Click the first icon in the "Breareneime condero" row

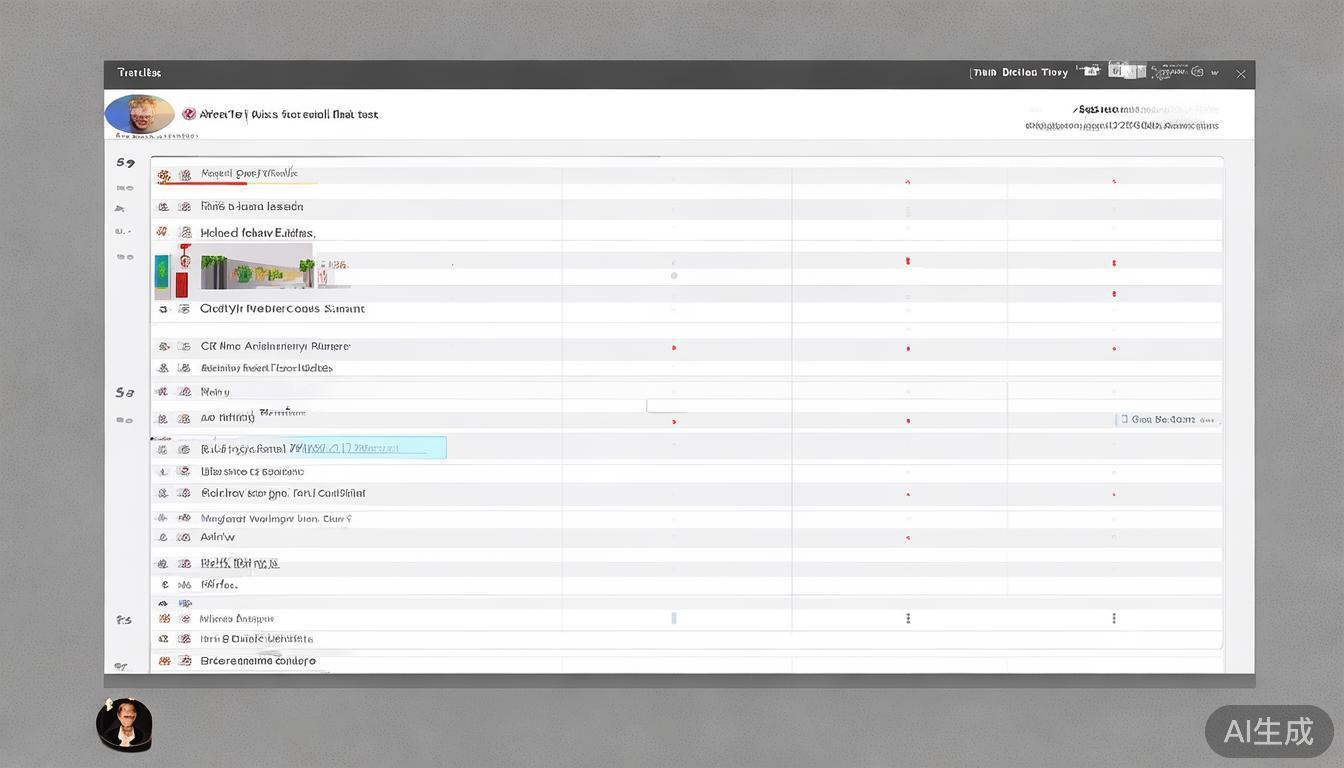(163, 661)
